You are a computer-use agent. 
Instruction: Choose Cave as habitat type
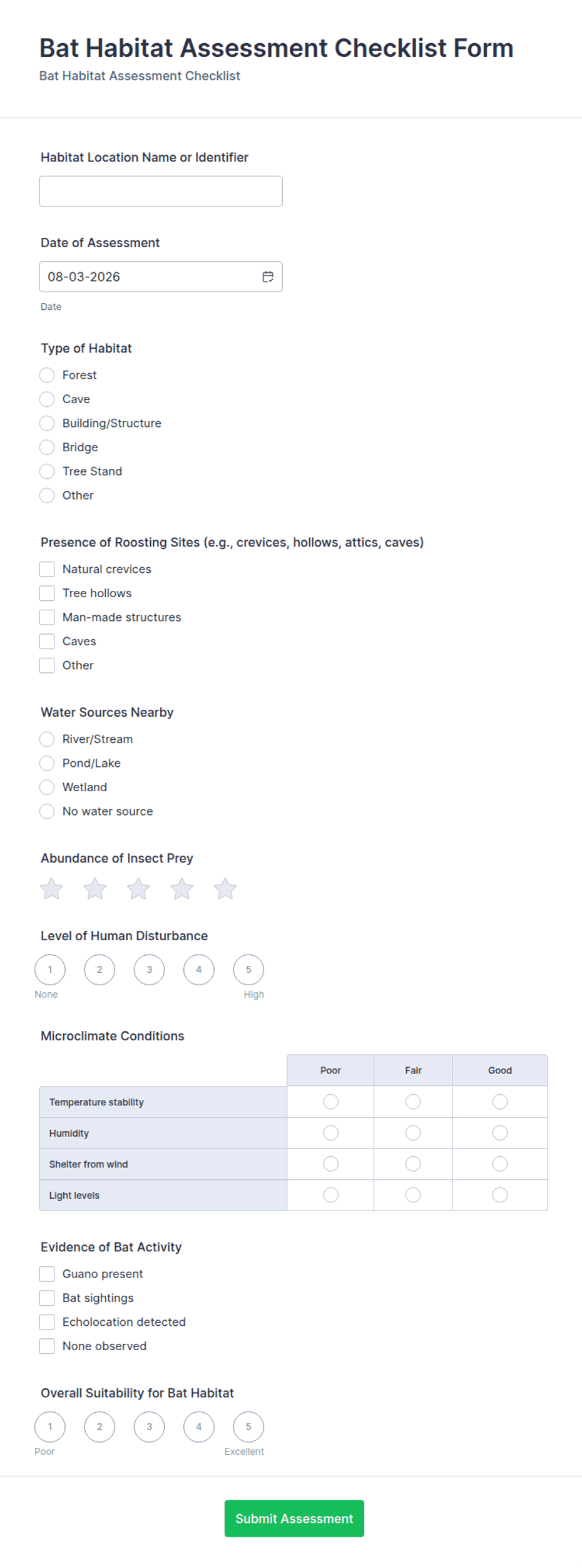(x=47, y=399)
